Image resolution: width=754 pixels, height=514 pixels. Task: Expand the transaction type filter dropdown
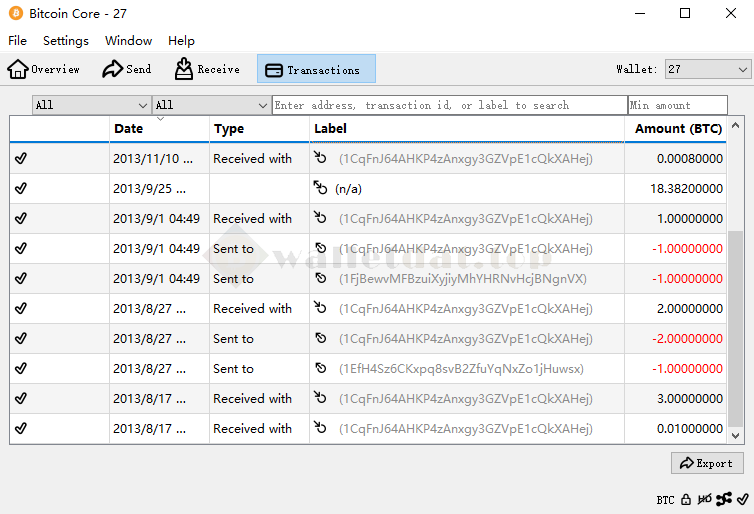211,105
